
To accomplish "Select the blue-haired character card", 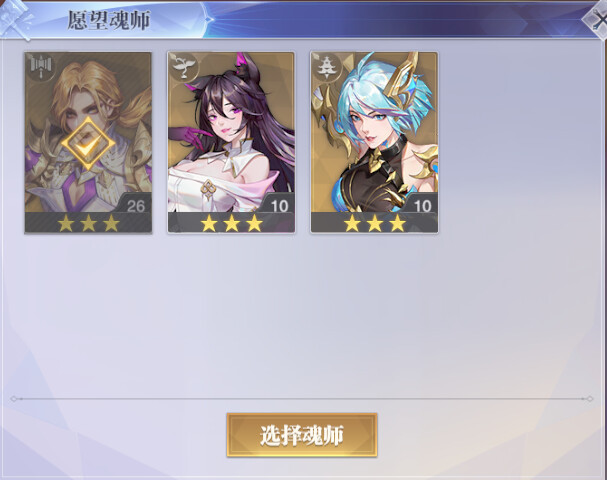I will point(374,142).
